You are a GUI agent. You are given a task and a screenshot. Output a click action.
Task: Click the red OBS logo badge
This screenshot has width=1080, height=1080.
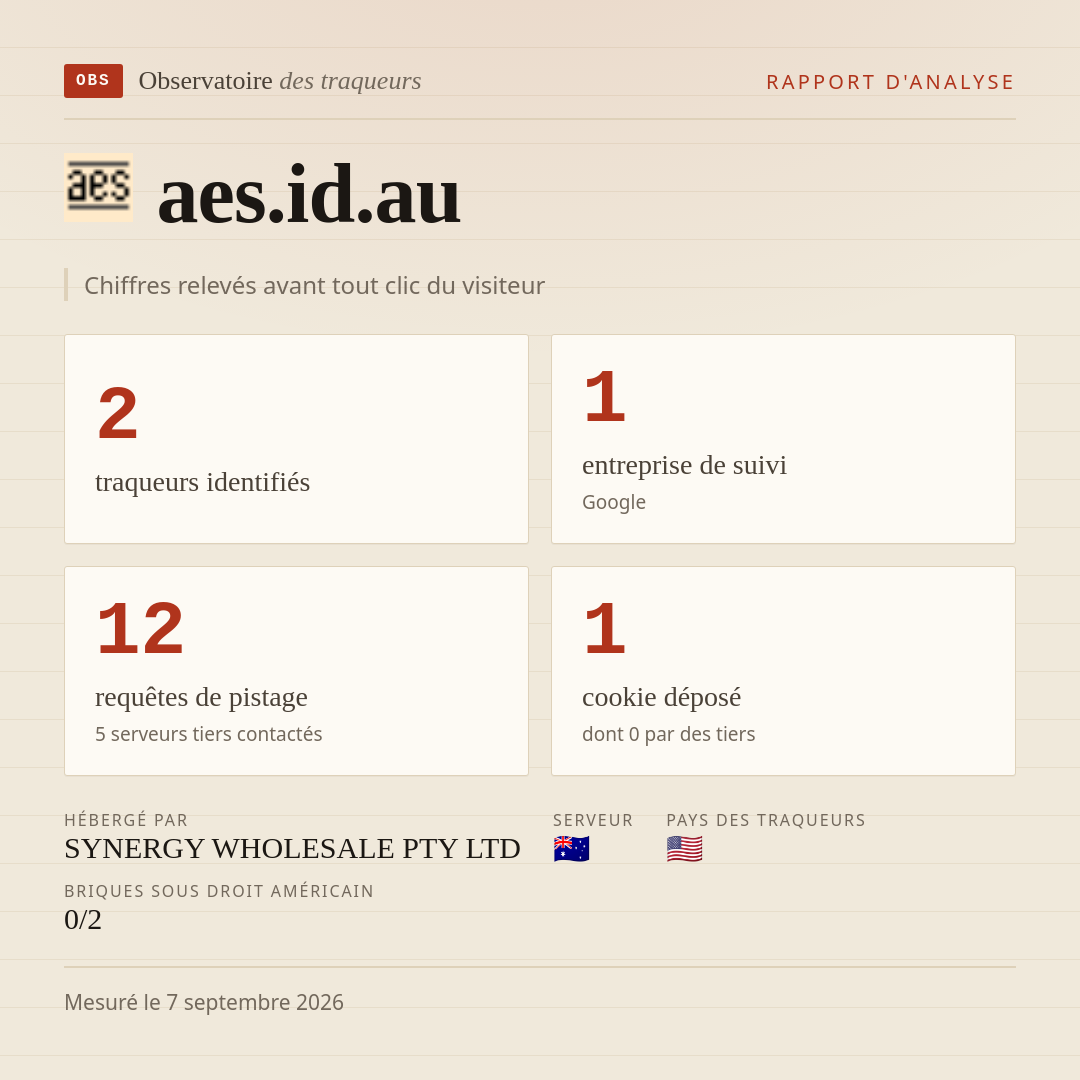(x=94, y=81)
